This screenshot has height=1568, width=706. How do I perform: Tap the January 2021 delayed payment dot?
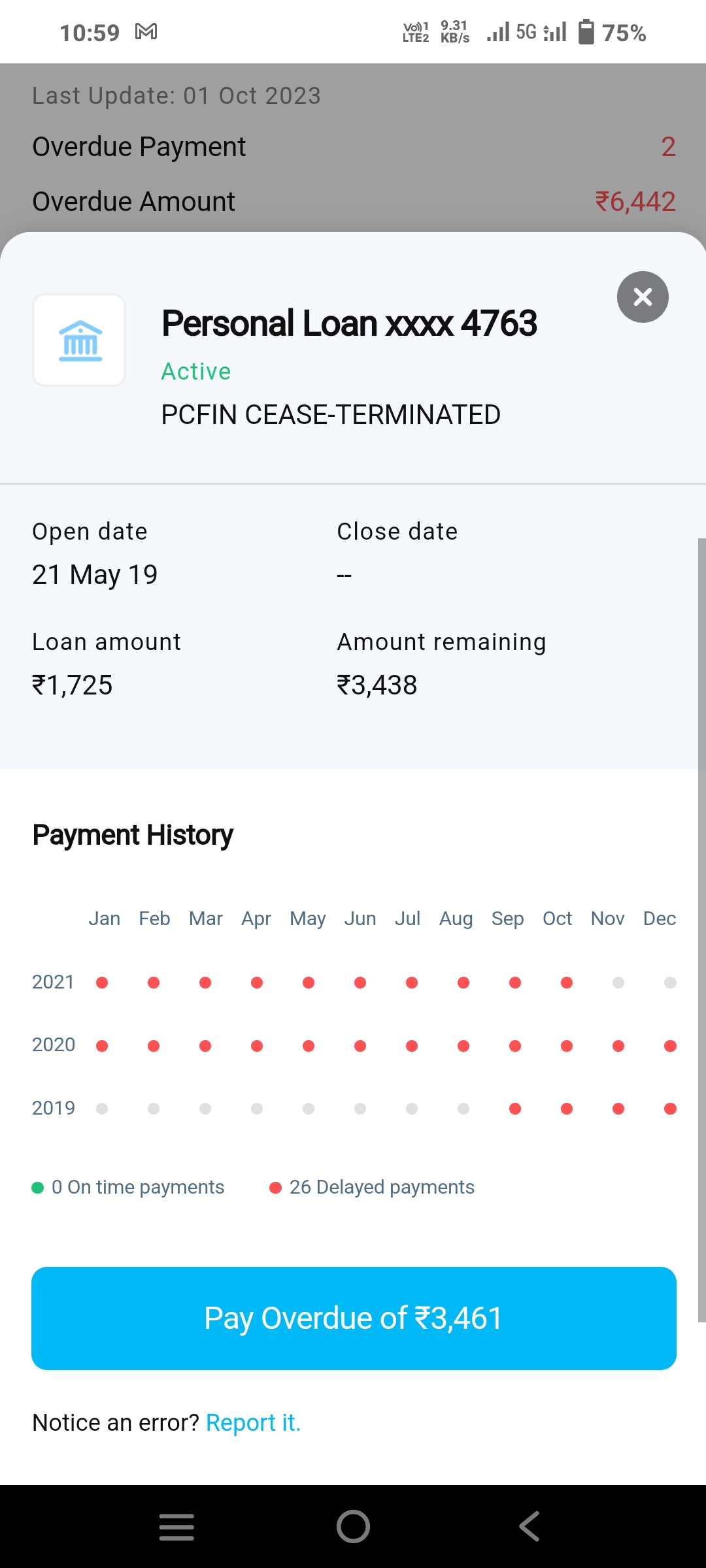tap(102, 983)
